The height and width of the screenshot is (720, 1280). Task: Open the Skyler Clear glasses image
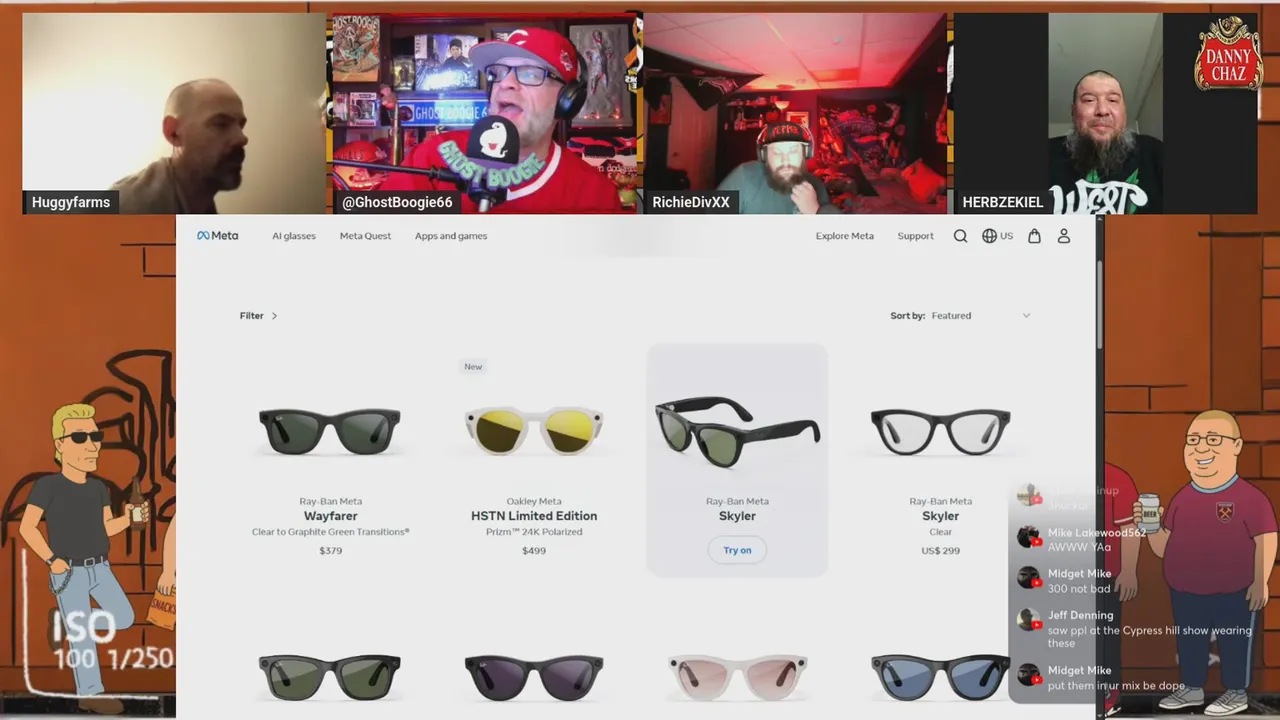click(x=940, y=431)
